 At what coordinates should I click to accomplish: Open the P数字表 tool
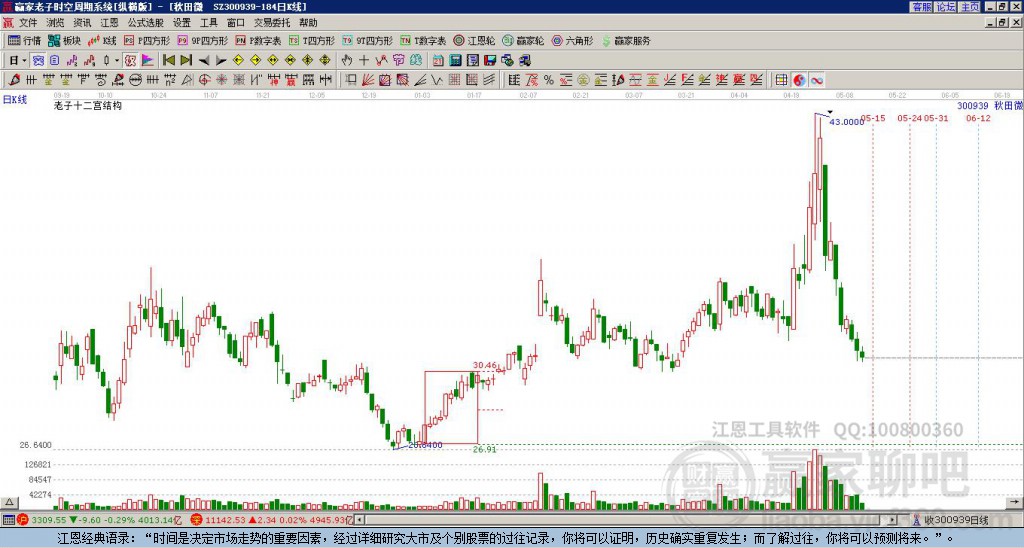(258, 40)
